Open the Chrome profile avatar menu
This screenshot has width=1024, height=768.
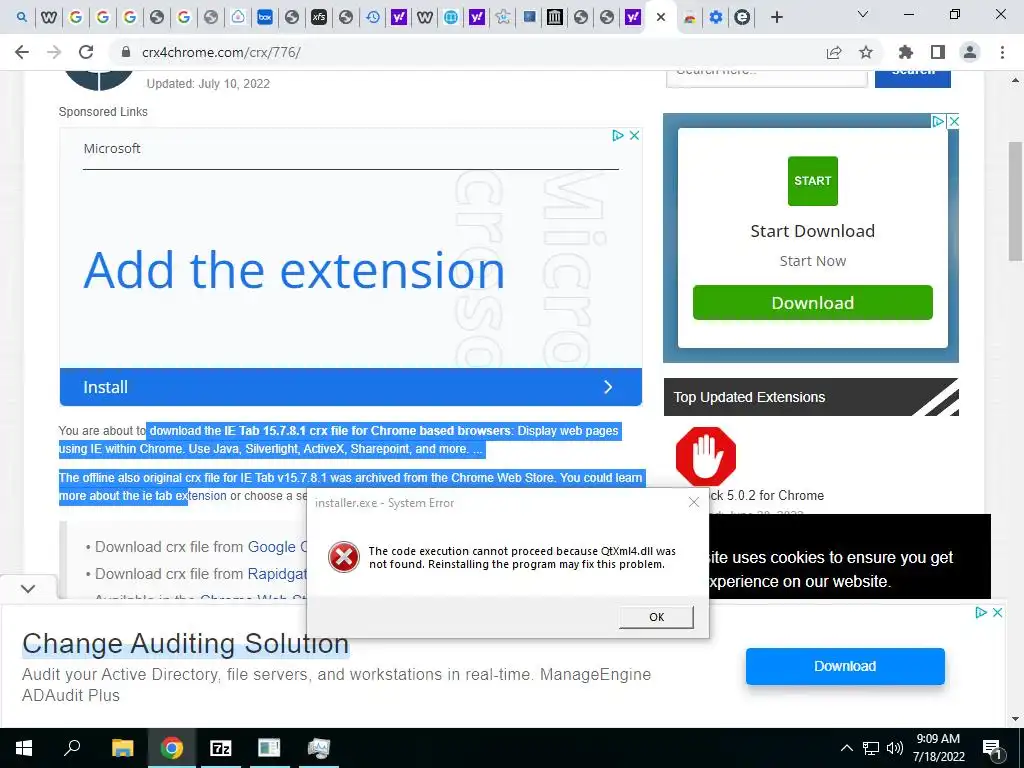tap(970, 52)
